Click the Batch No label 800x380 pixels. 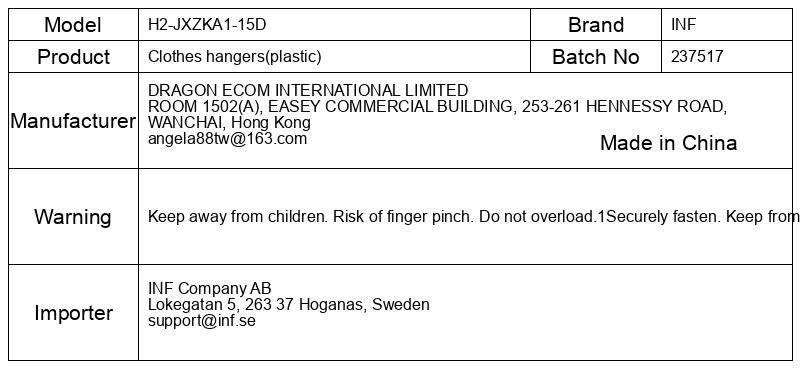coord(596,57)
